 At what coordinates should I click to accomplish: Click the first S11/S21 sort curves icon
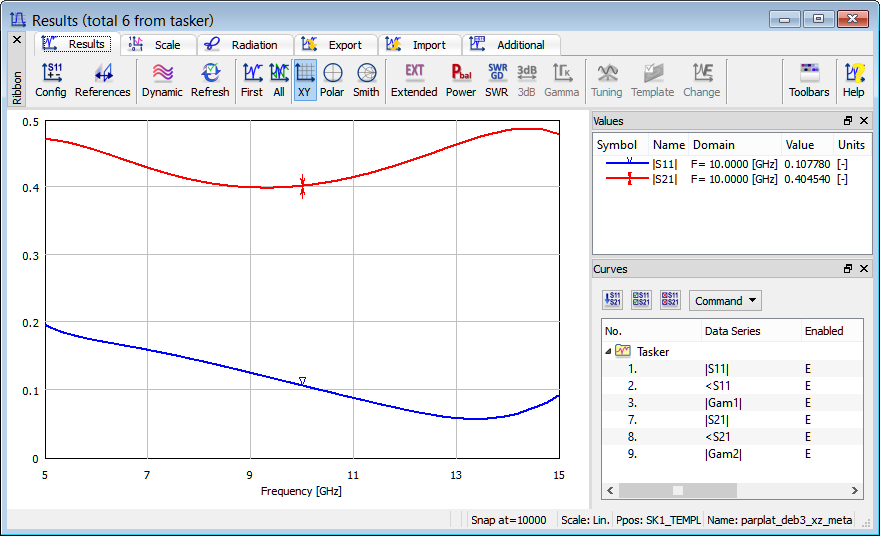[612, 300]
